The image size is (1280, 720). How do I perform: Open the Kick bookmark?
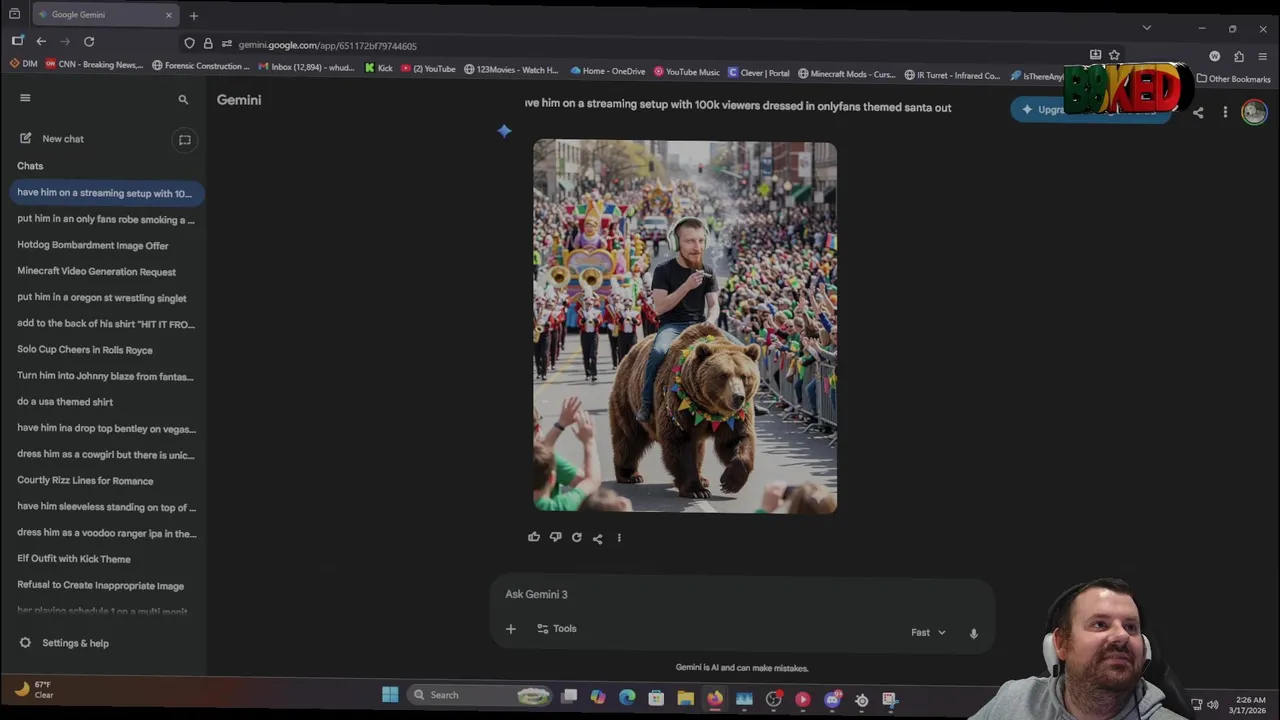click(x=378, y=68)
